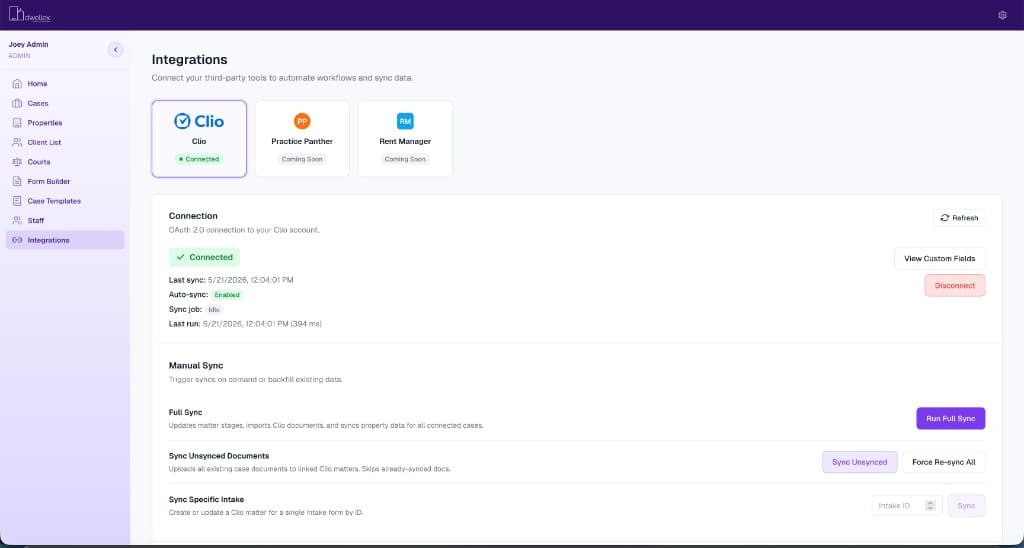
Task: Open Case Templates label
Action: [54, 201]
